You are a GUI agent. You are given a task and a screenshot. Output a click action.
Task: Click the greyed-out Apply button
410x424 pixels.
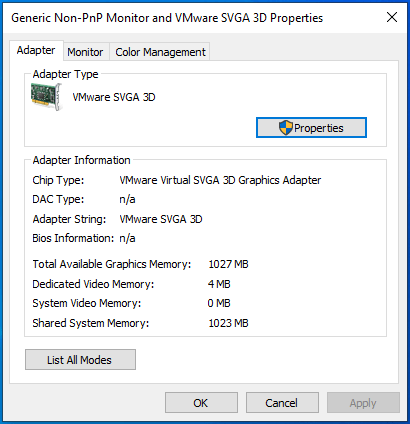point(363,403)
